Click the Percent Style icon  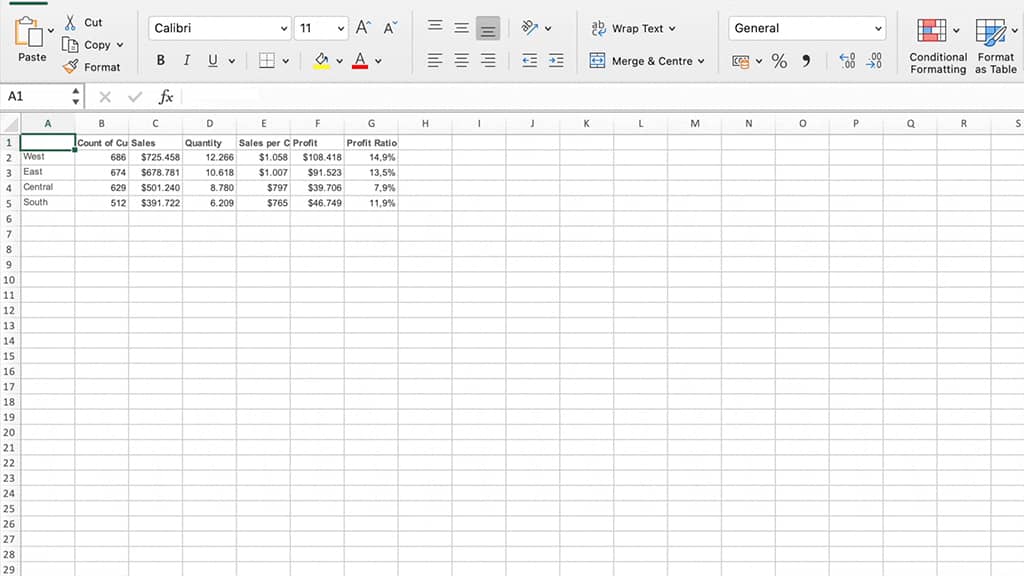[x=778, y=61]
